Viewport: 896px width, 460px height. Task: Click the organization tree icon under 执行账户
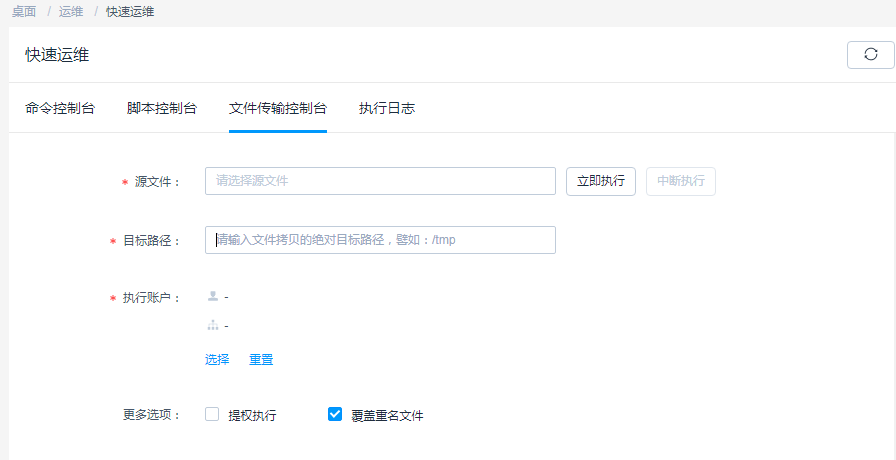[x=213, y=325]
